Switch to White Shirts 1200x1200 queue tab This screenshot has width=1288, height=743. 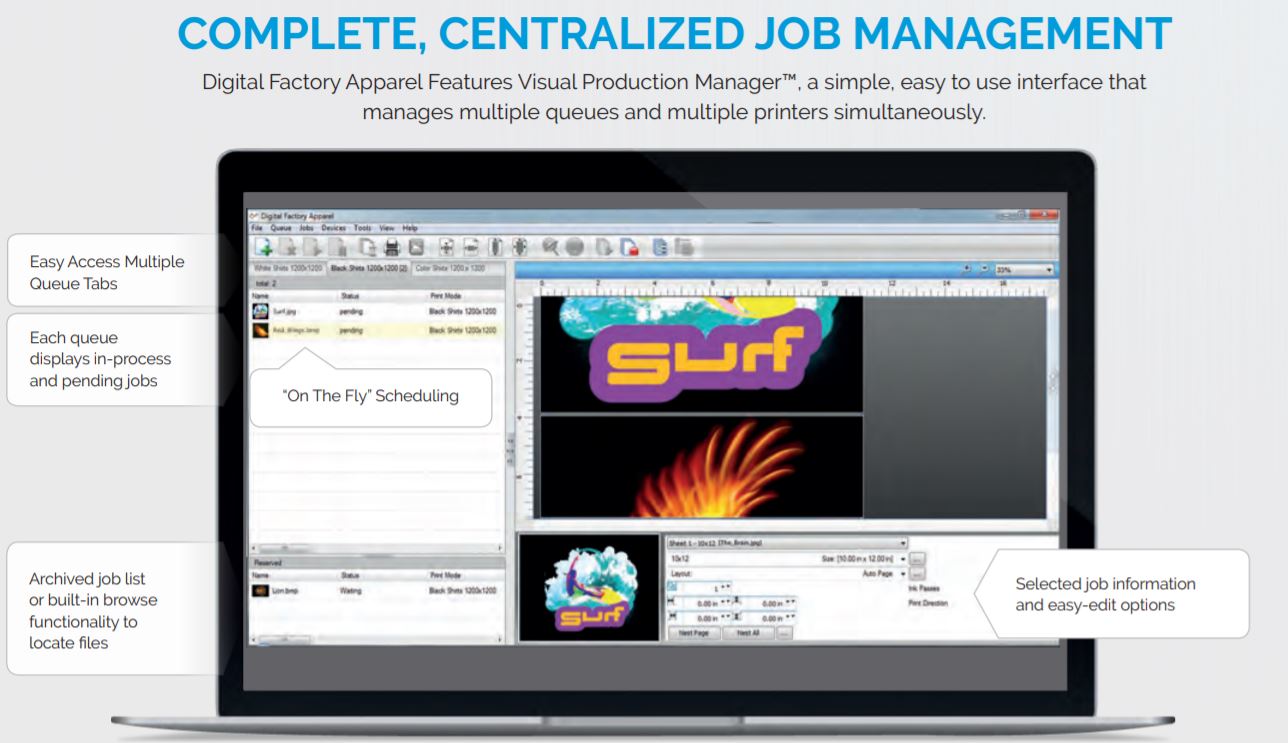click(x=289, y=268)
